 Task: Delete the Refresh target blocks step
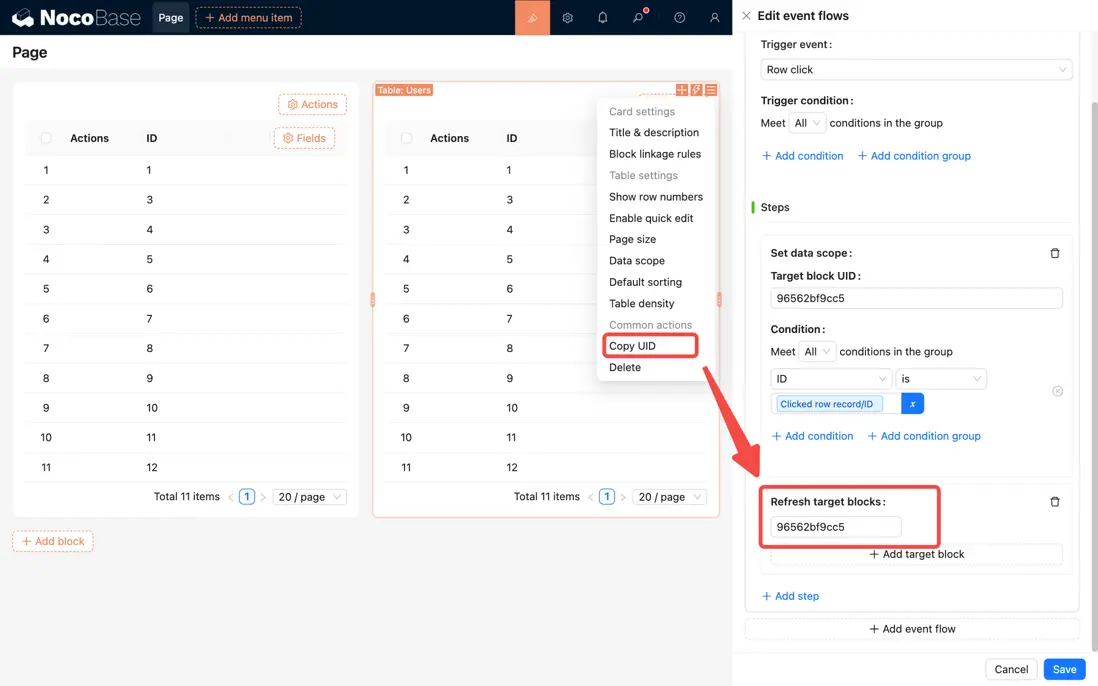point(1055,501)
